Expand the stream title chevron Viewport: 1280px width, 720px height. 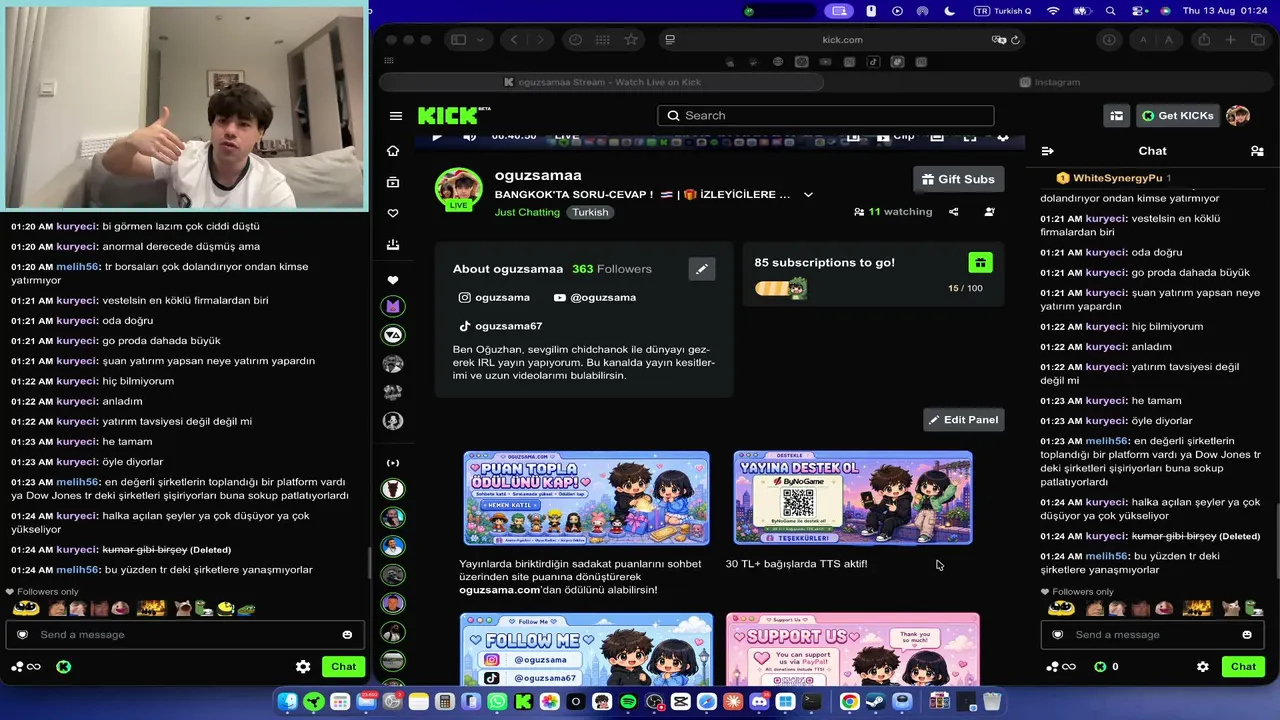click(x=808, y=195)
